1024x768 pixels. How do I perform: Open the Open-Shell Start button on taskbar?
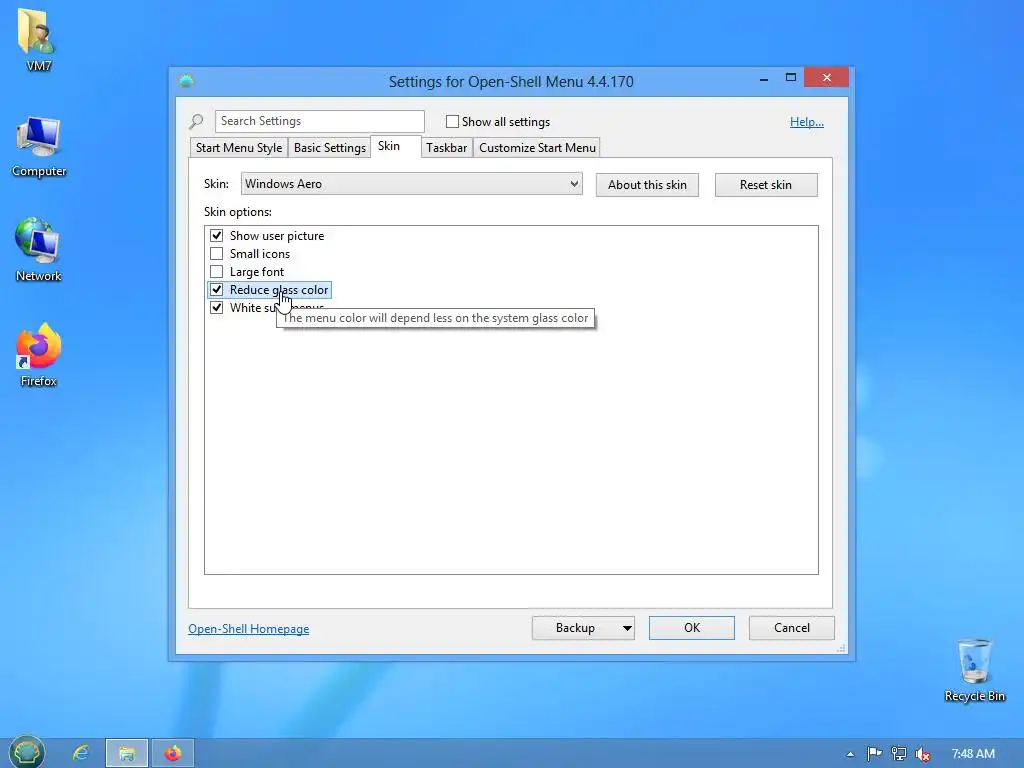pos(27,752)
